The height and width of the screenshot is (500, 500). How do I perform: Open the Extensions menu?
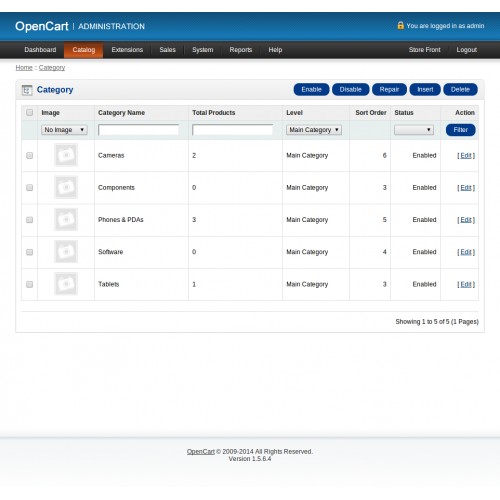[127, 50]
